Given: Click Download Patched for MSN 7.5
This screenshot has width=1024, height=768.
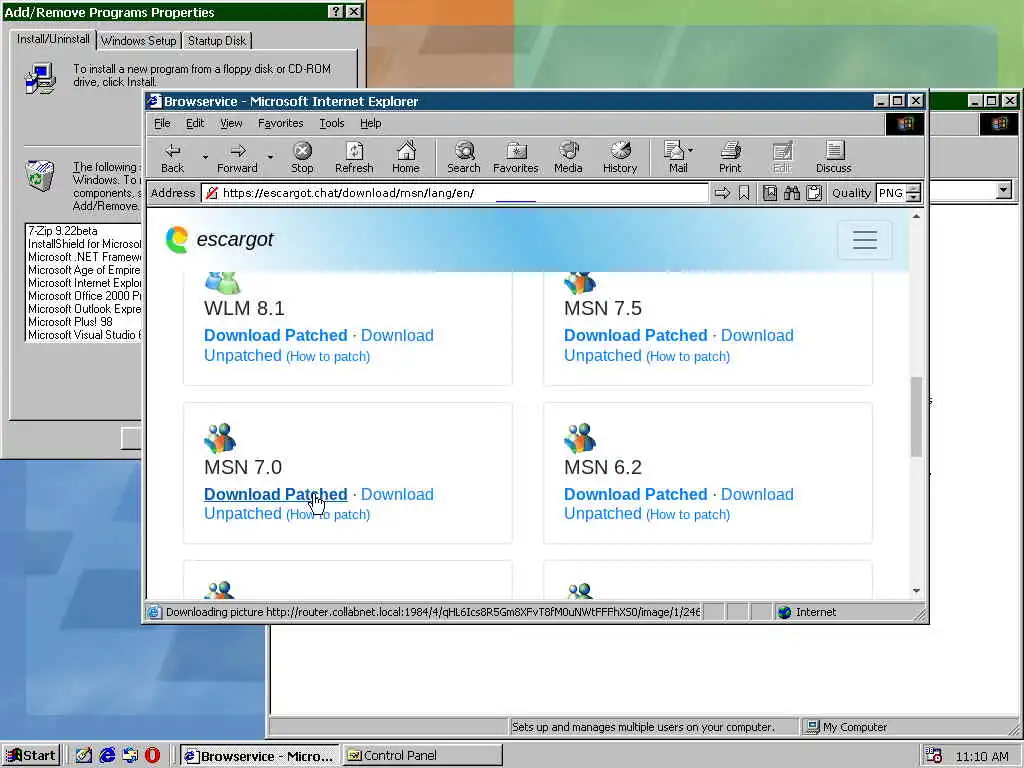Looking at the screenshot, I should click(635, 335).
